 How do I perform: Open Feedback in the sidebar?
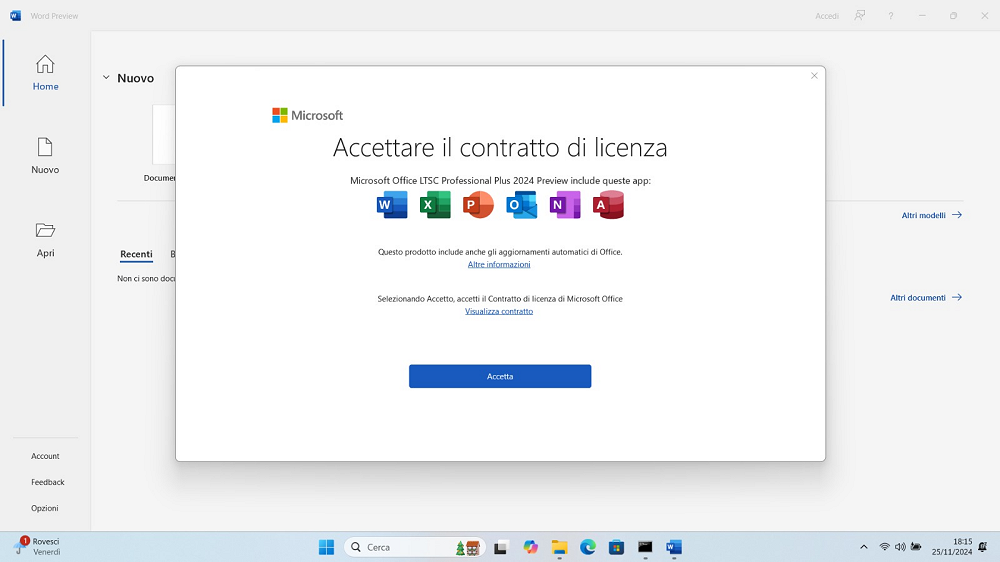click(48, 482)
